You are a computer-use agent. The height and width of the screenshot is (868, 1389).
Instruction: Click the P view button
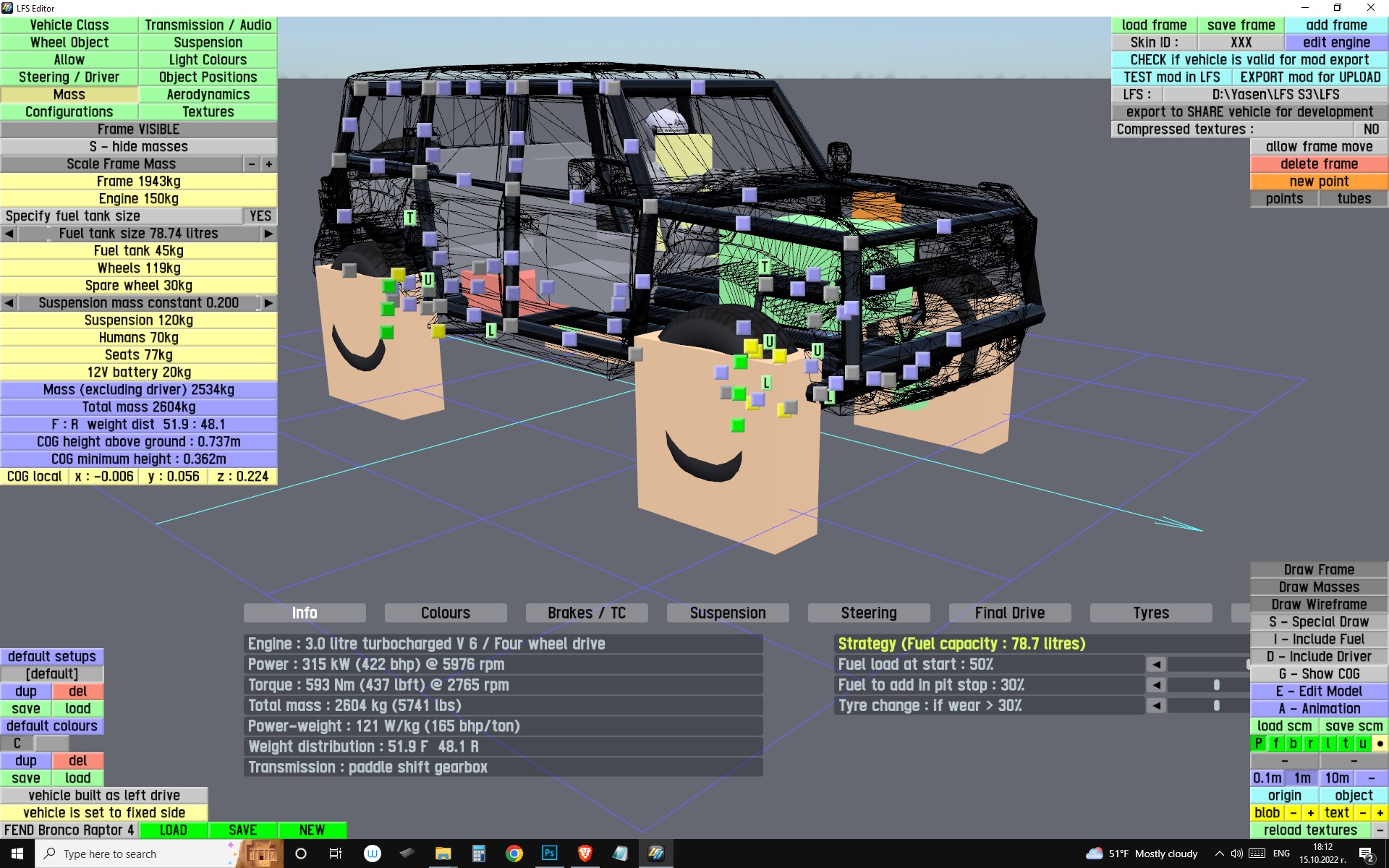1258,743
